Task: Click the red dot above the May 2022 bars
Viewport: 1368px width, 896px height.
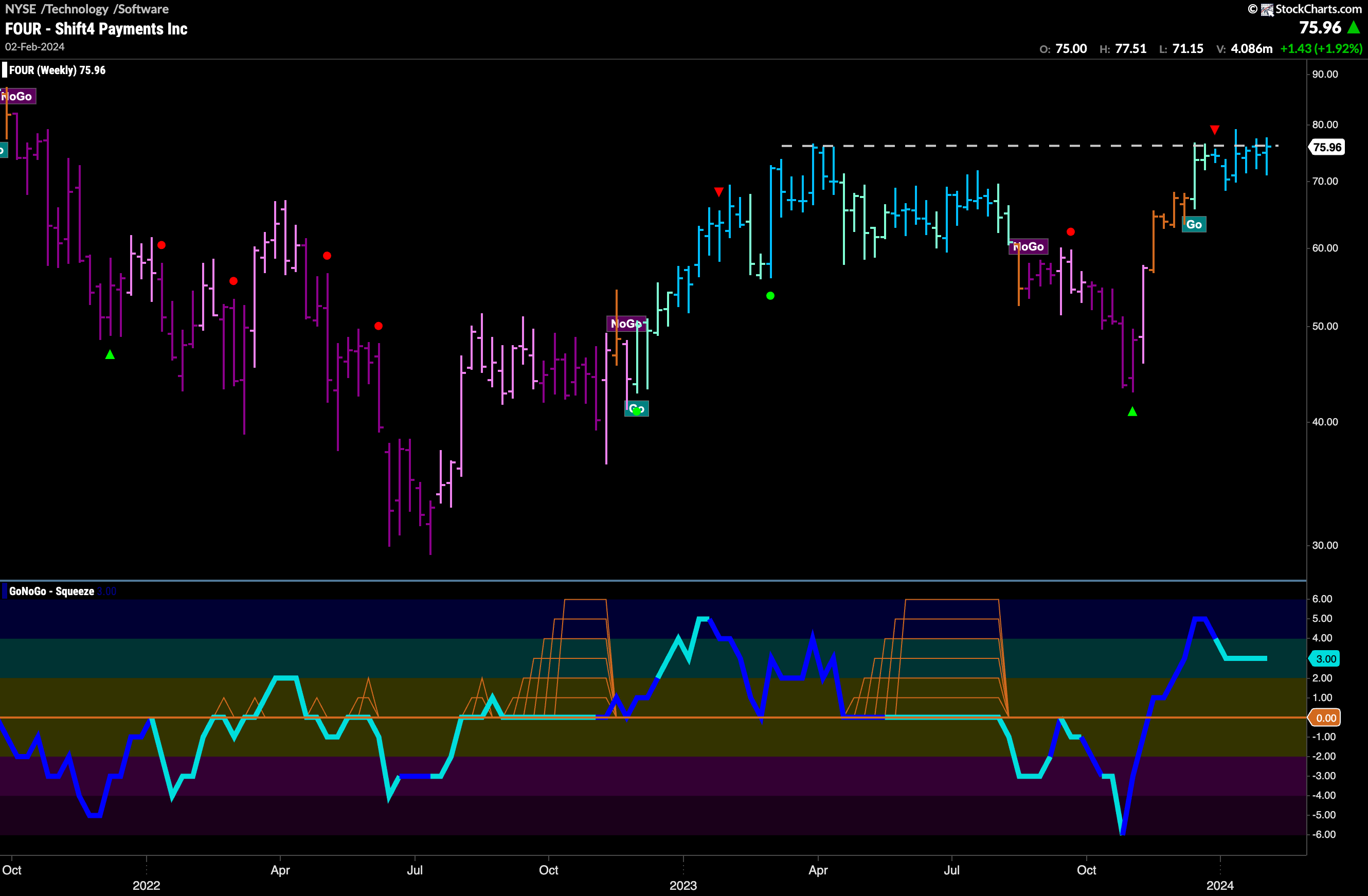Action: [327, 255]
